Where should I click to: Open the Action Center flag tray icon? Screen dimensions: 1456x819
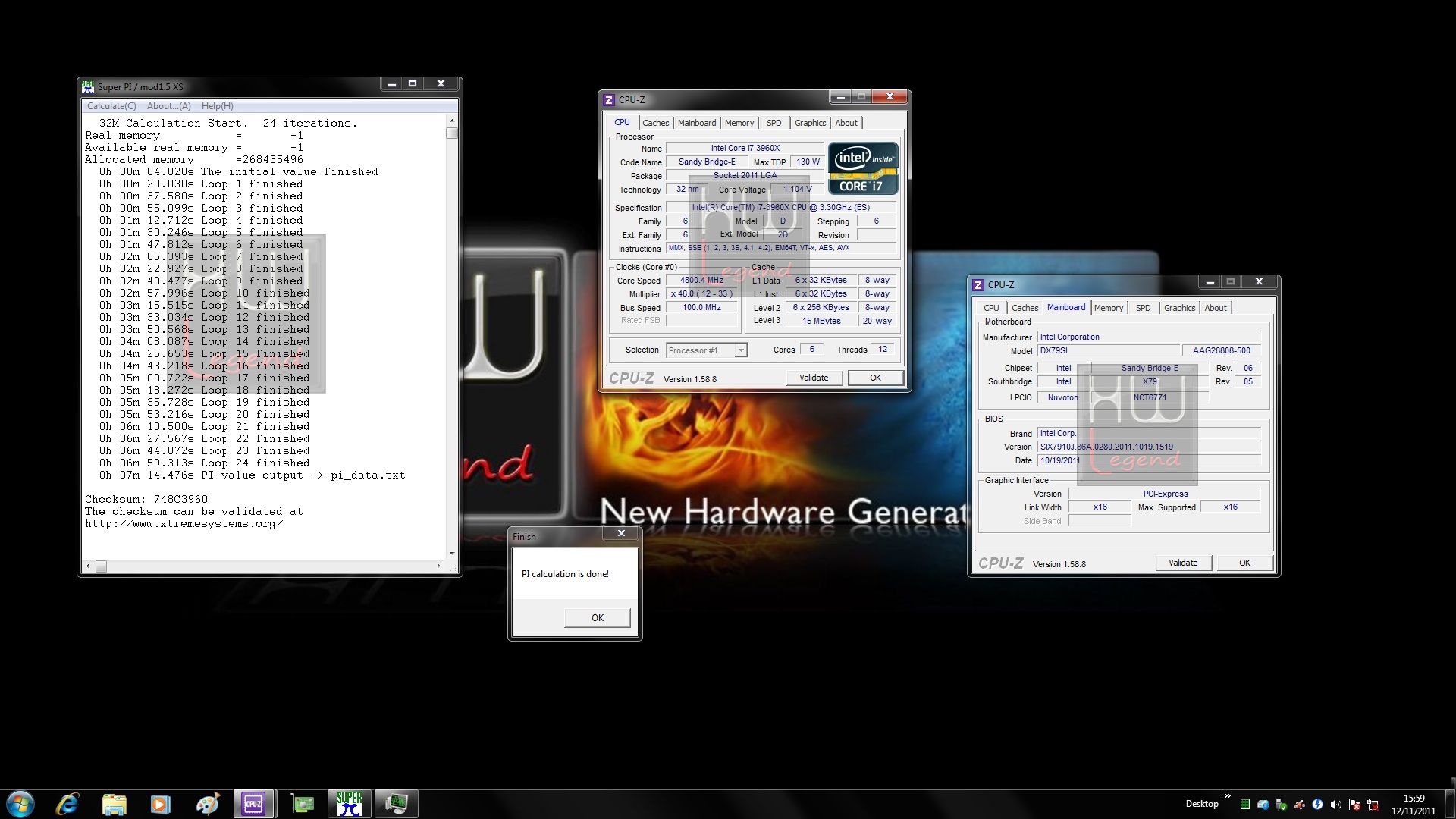pyautogui.click(x=1354, y=805)
